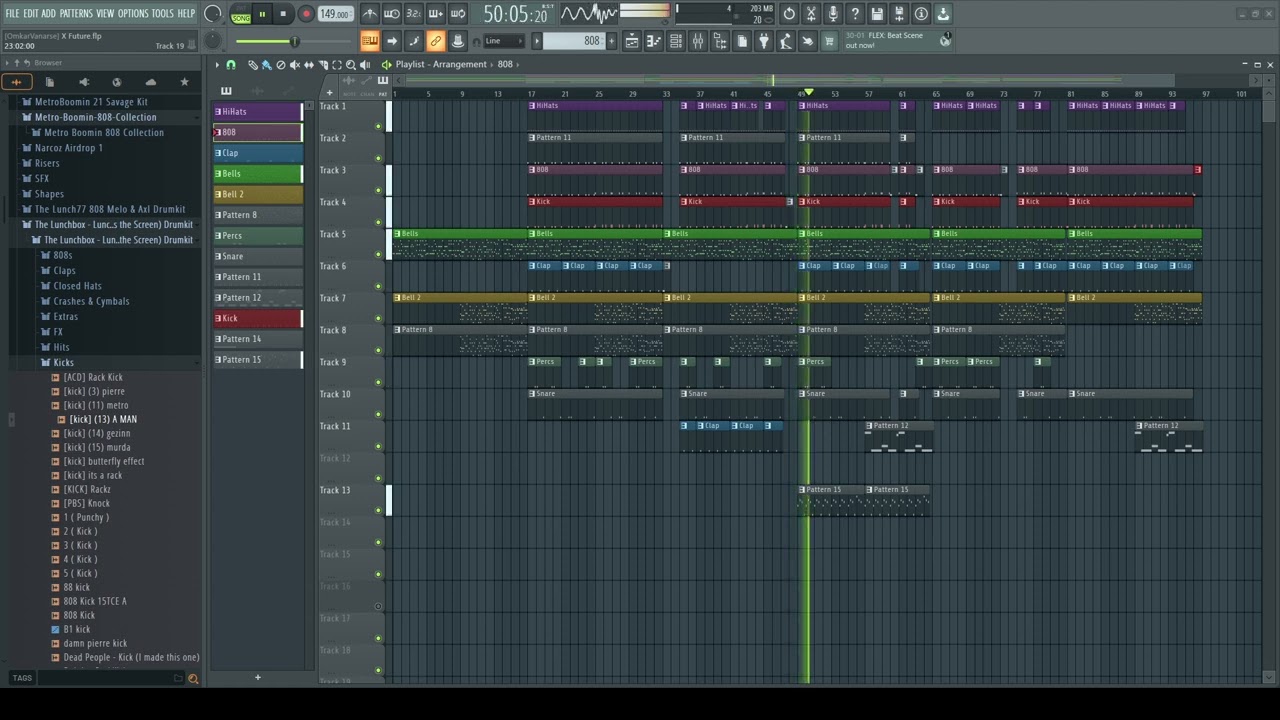Open the snap Line dropdown
Image resolution: width=1280 pixels, height=720 pixels.
tap(503, 41)
